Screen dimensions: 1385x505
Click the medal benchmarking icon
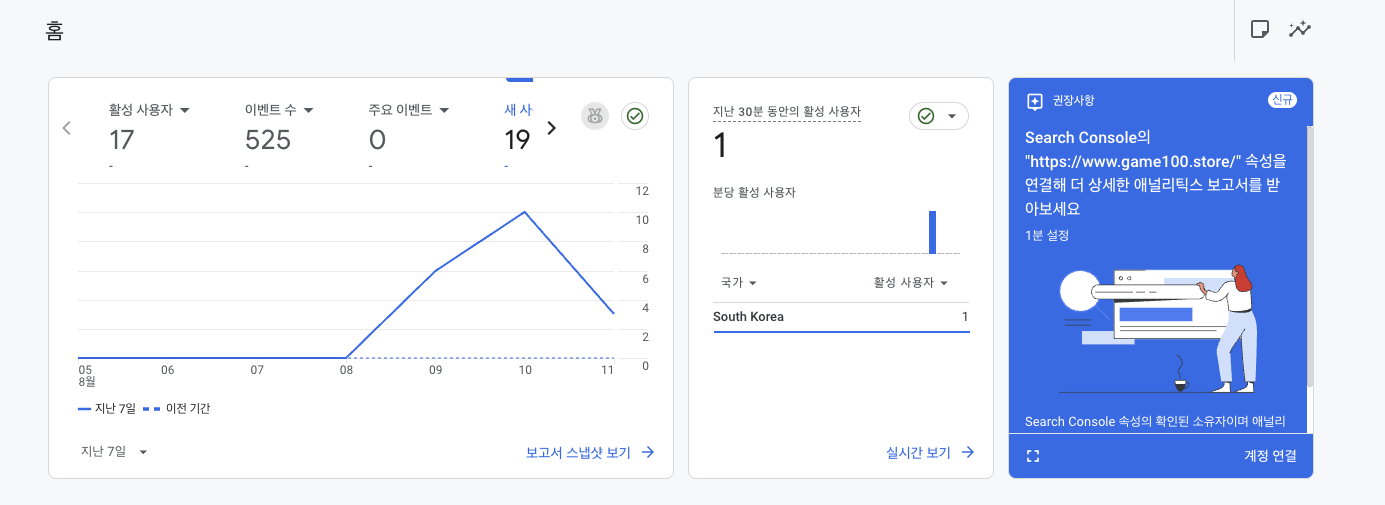tap(595, 116)
